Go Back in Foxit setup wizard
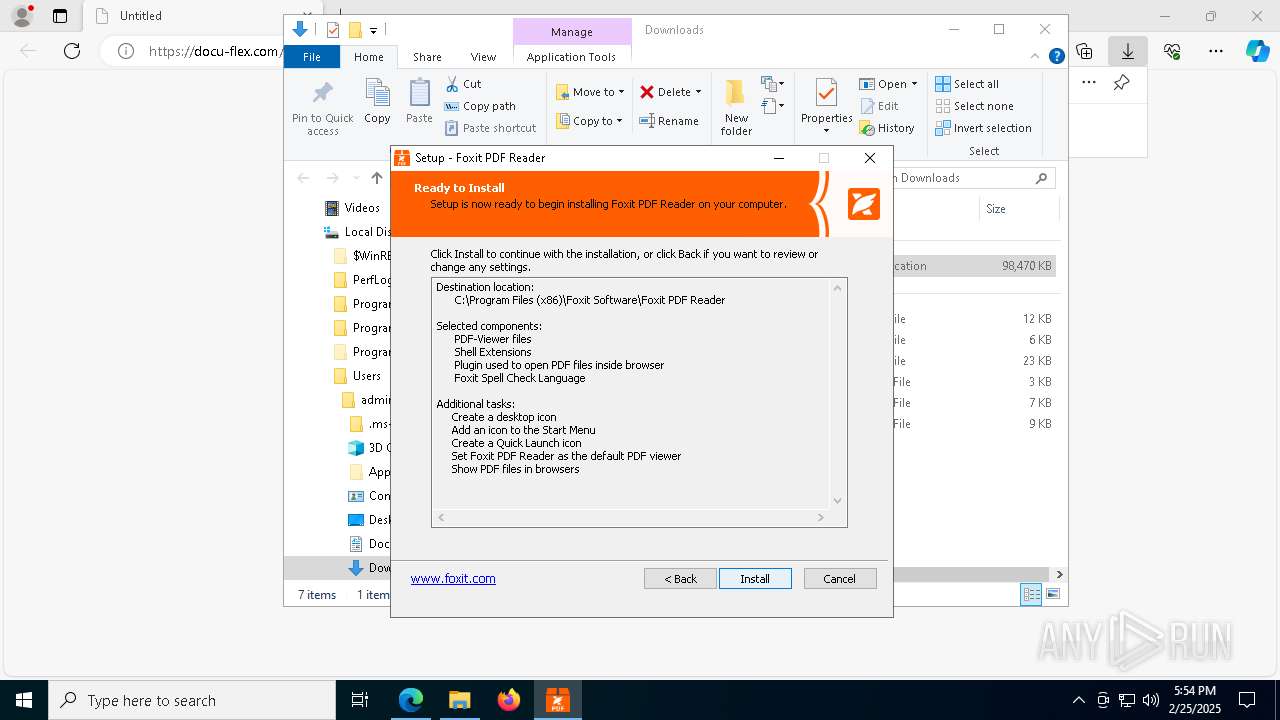Image resolution: width=1280 pixels, height=720 pixels. pos(680,579)
